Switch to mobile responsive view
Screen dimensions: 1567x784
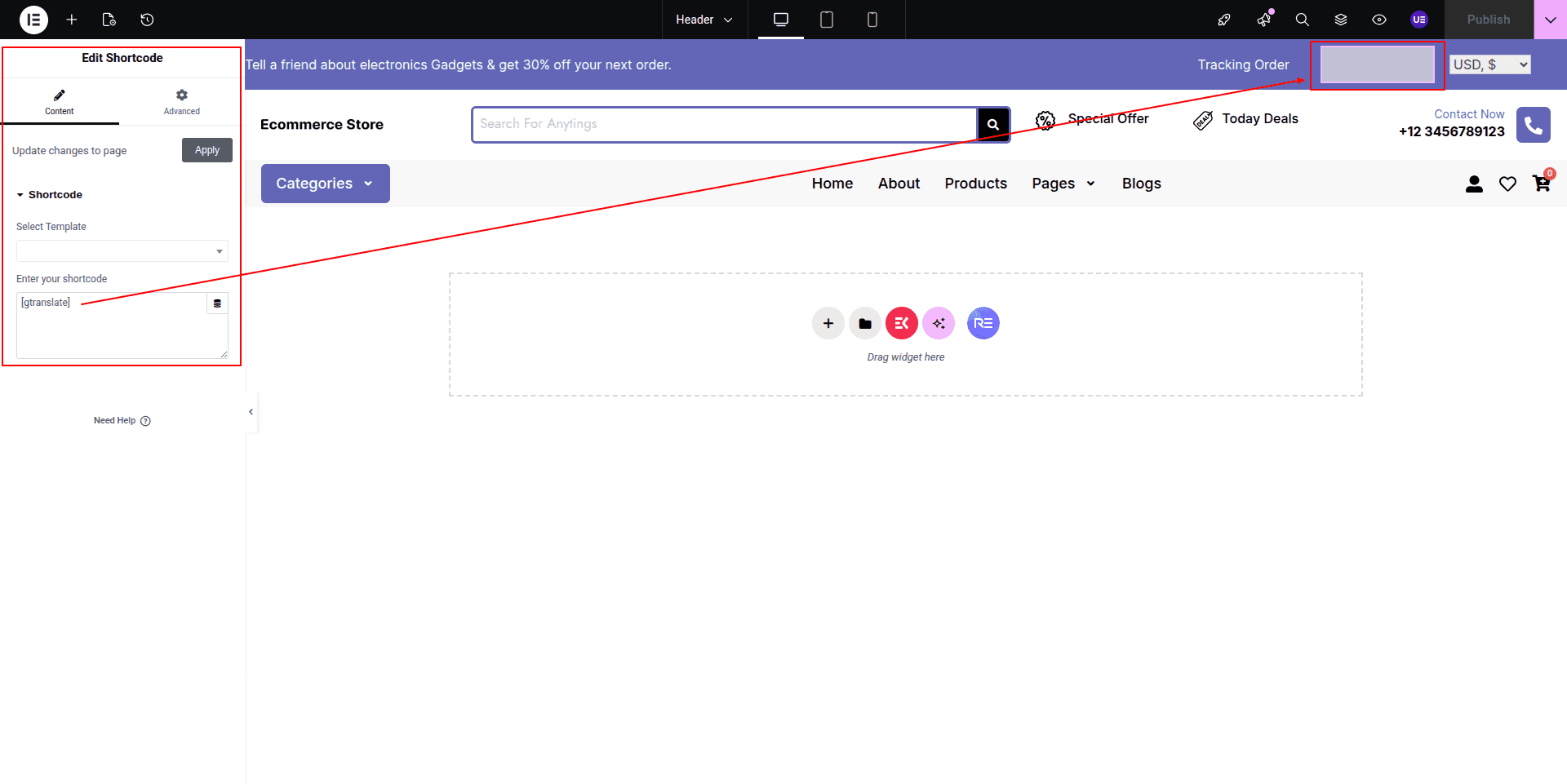pos(872,20)
